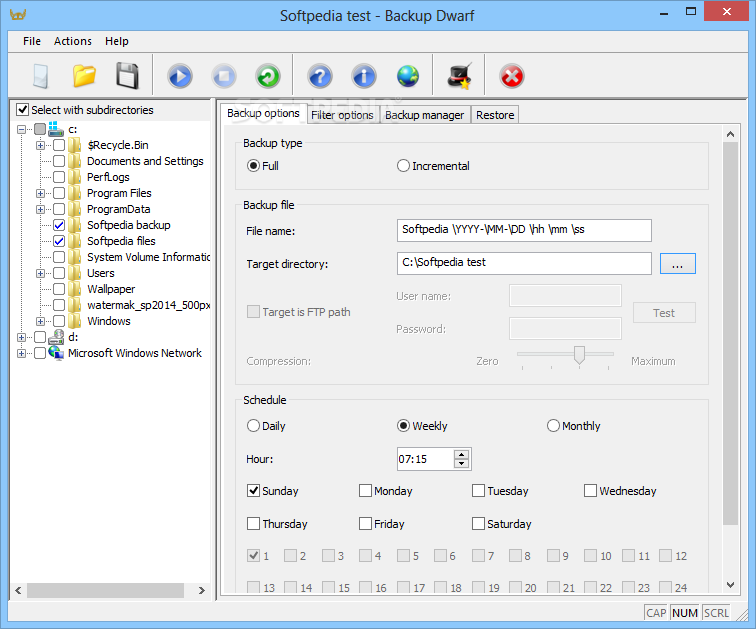Click the Backup options tab
This screenshot has height=629, width=756.
pos(263,113)
